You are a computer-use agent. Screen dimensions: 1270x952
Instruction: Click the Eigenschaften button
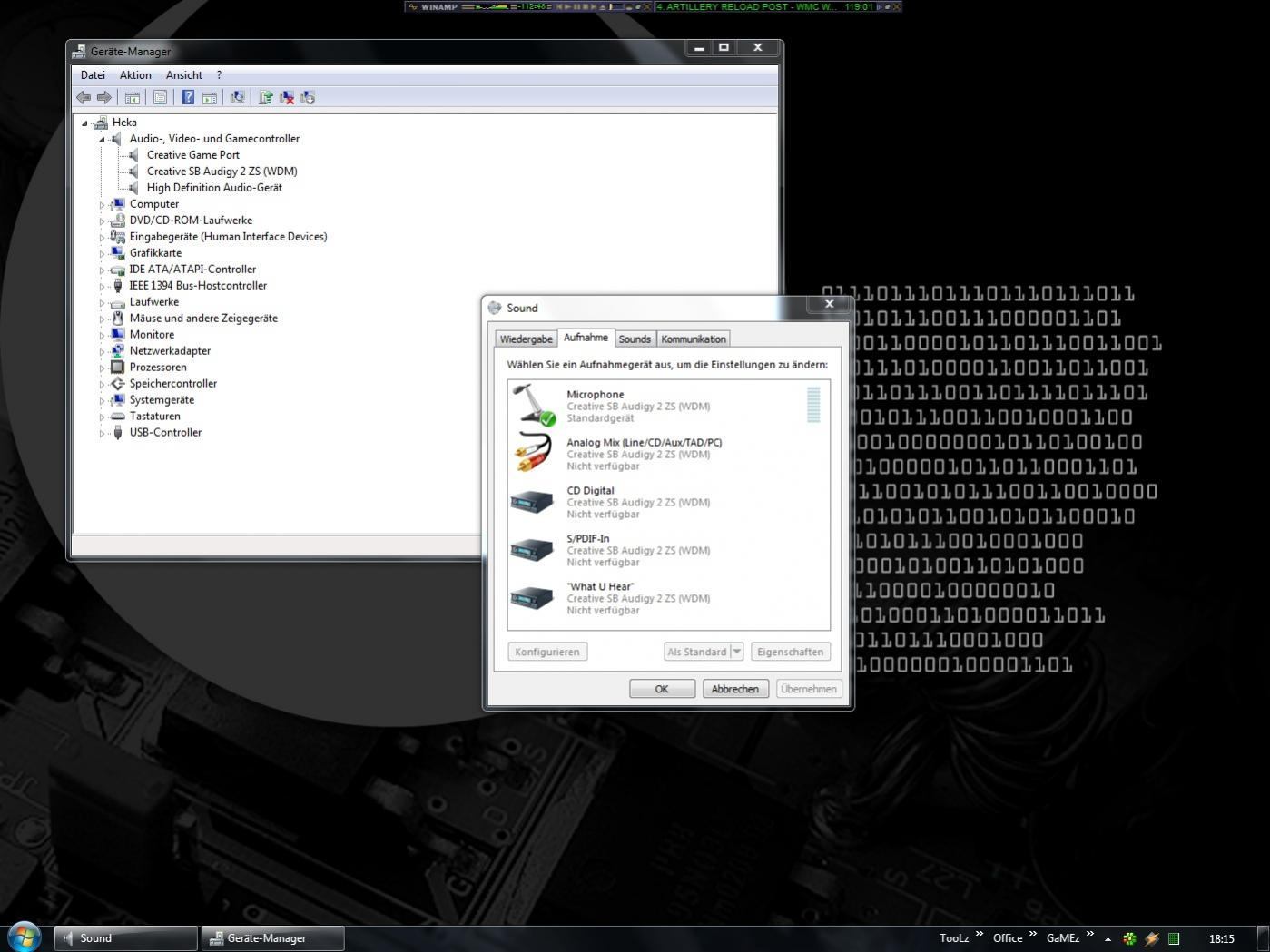pos(791,652)
